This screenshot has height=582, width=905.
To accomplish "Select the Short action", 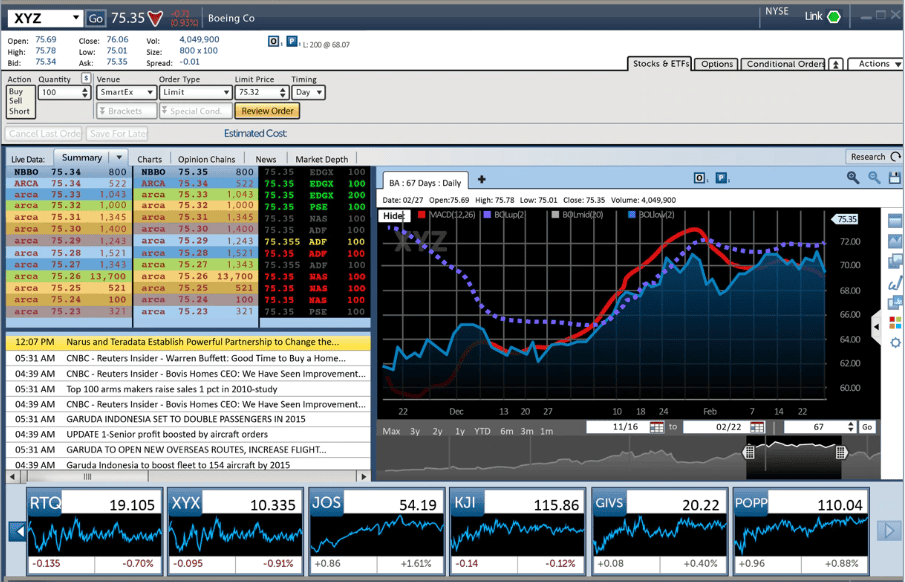I will point(19,111).
